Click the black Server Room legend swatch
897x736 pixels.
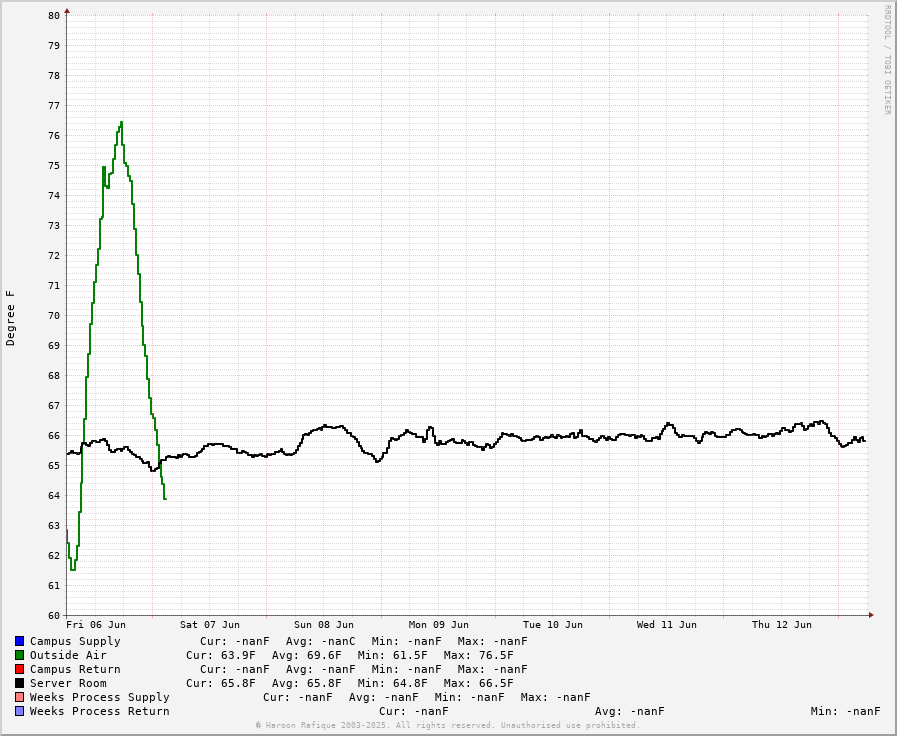19,683
